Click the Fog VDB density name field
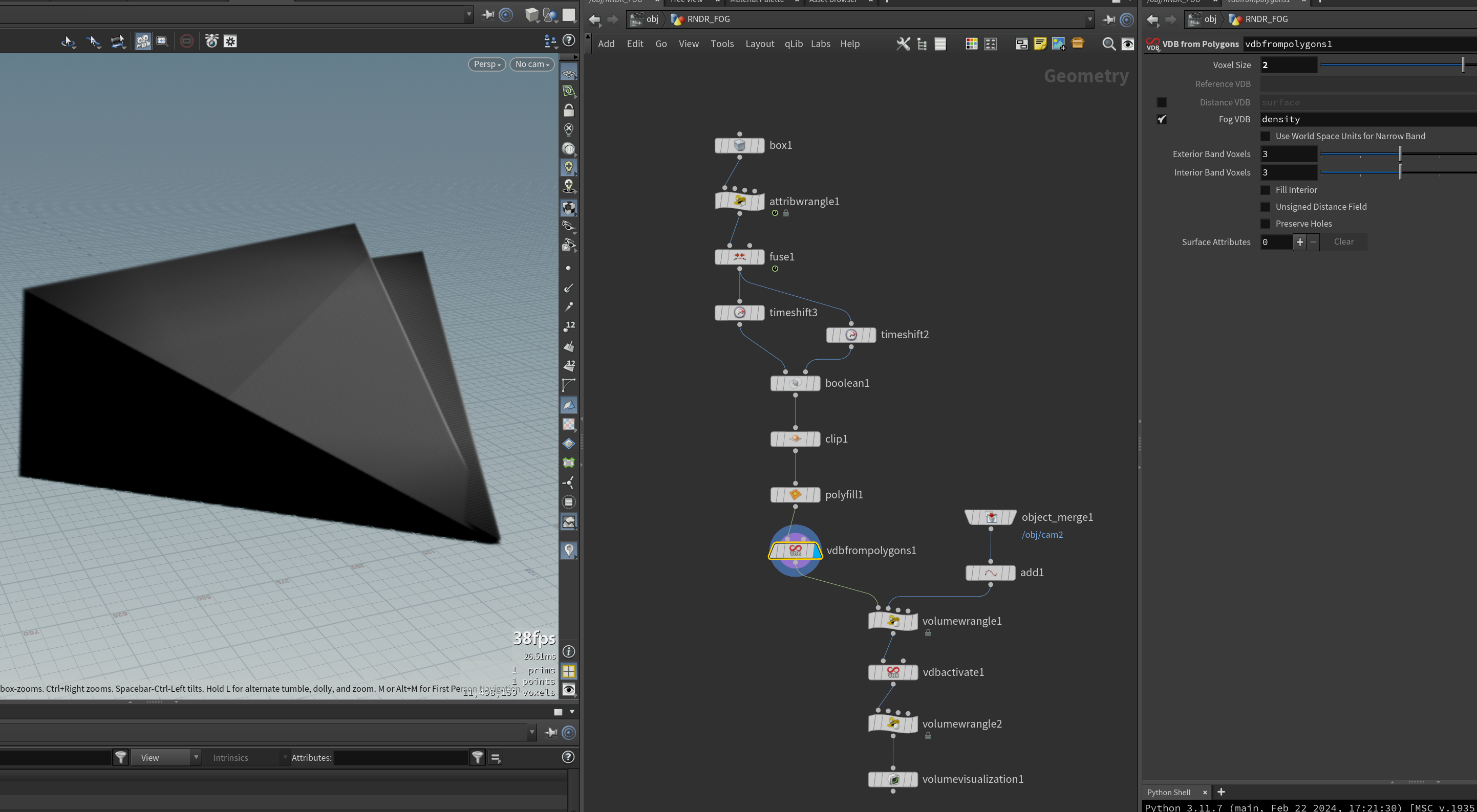Viewport: 1477px width, 812px height. [x=1368, y=119]
